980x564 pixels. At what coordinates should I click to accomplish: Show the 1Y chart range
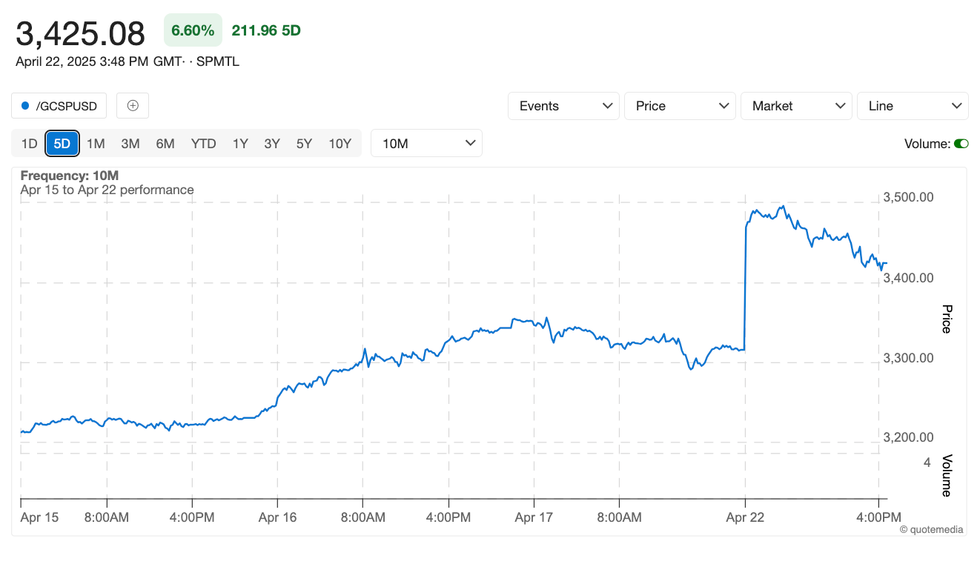point(240,144)
